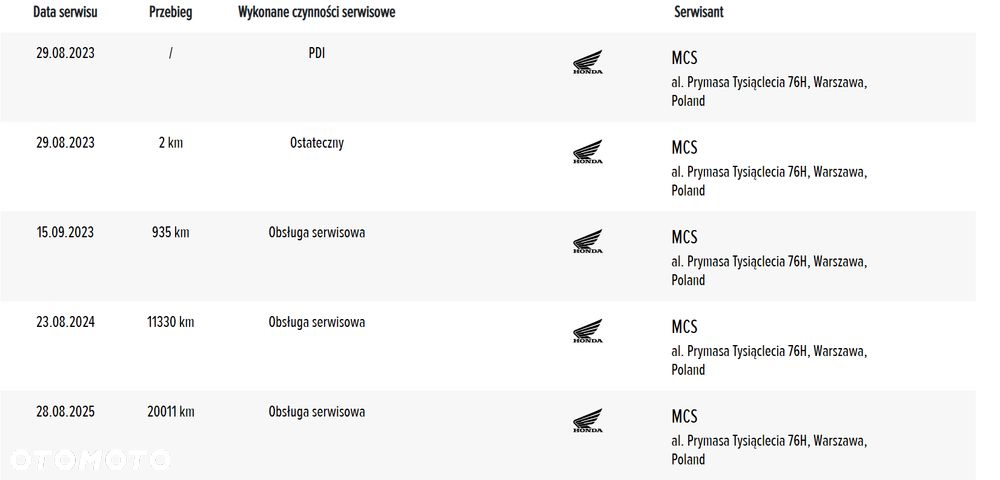Click the Honda logo in the 15.09.2023 row
Image resolution: width=1000 pixels, height=480 pixels.
click(587, 242)
